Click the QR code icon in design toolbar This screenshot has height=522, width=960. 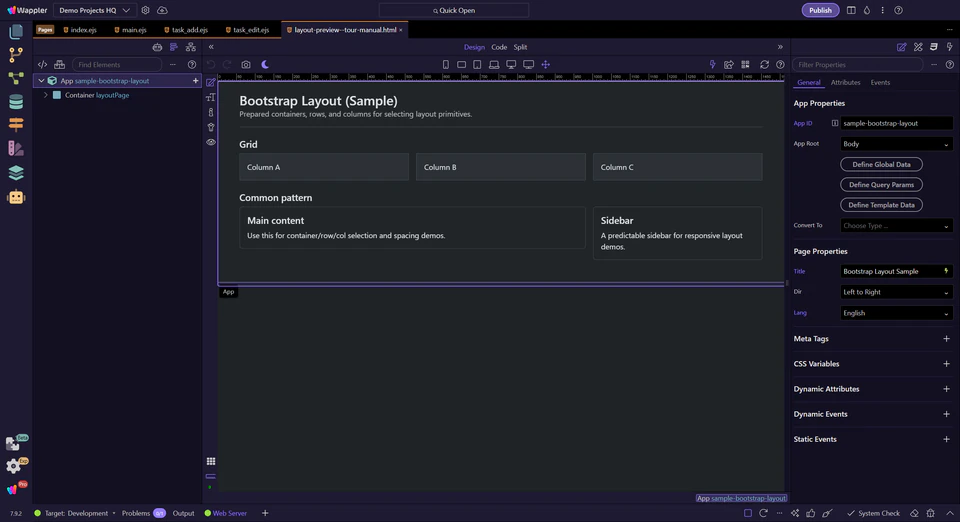point(745,64)
